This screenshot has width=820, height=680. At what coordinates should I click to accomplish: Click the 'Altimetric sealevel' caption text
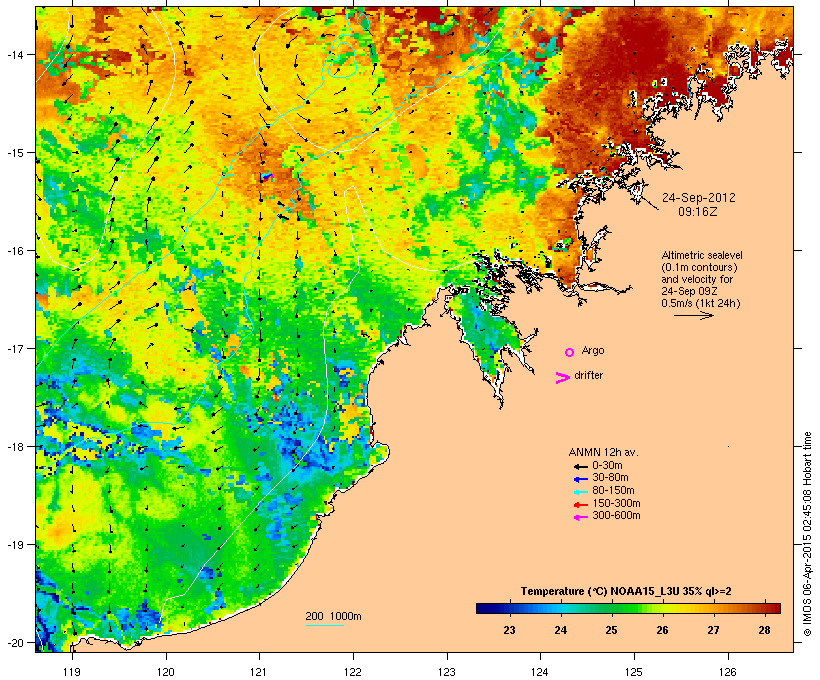702,255
